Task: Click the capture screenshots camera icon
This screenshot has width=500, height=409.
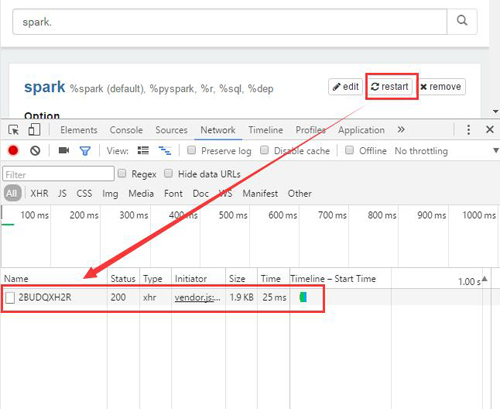Action: [64, 151]
